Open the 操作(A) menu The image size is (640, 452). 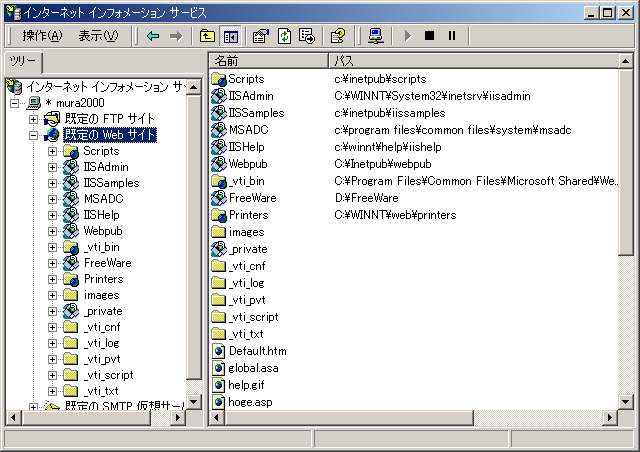click(42, 36)
